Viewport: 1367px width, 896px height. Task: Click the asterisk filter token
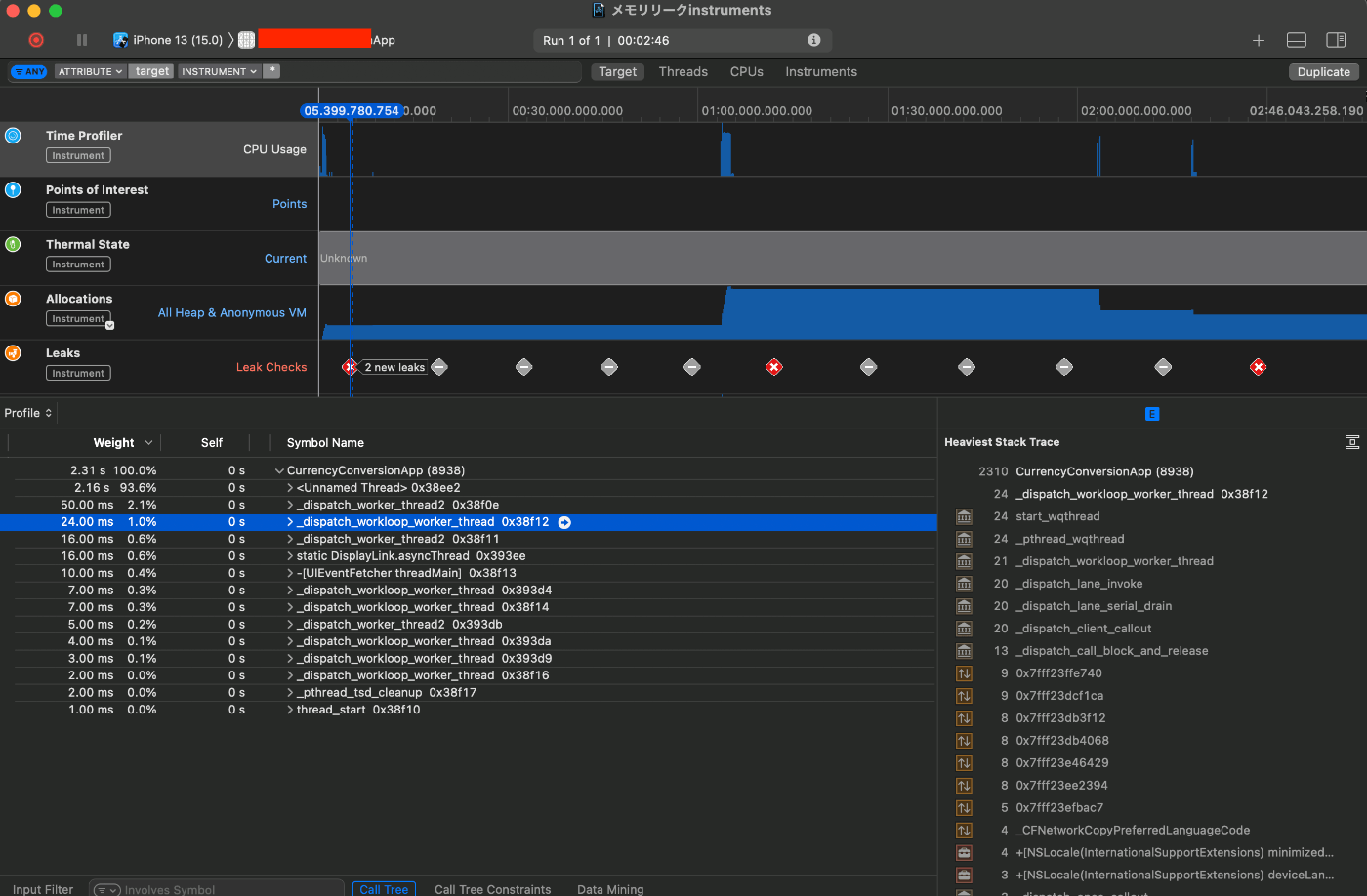coord(271,71)
